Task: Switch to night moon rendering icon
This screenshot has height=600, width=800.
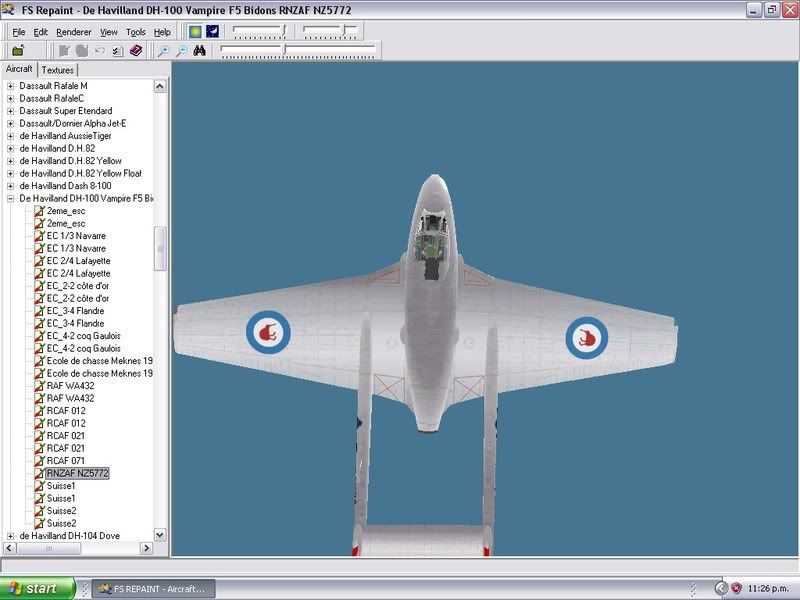Action: tap(212, 32)
